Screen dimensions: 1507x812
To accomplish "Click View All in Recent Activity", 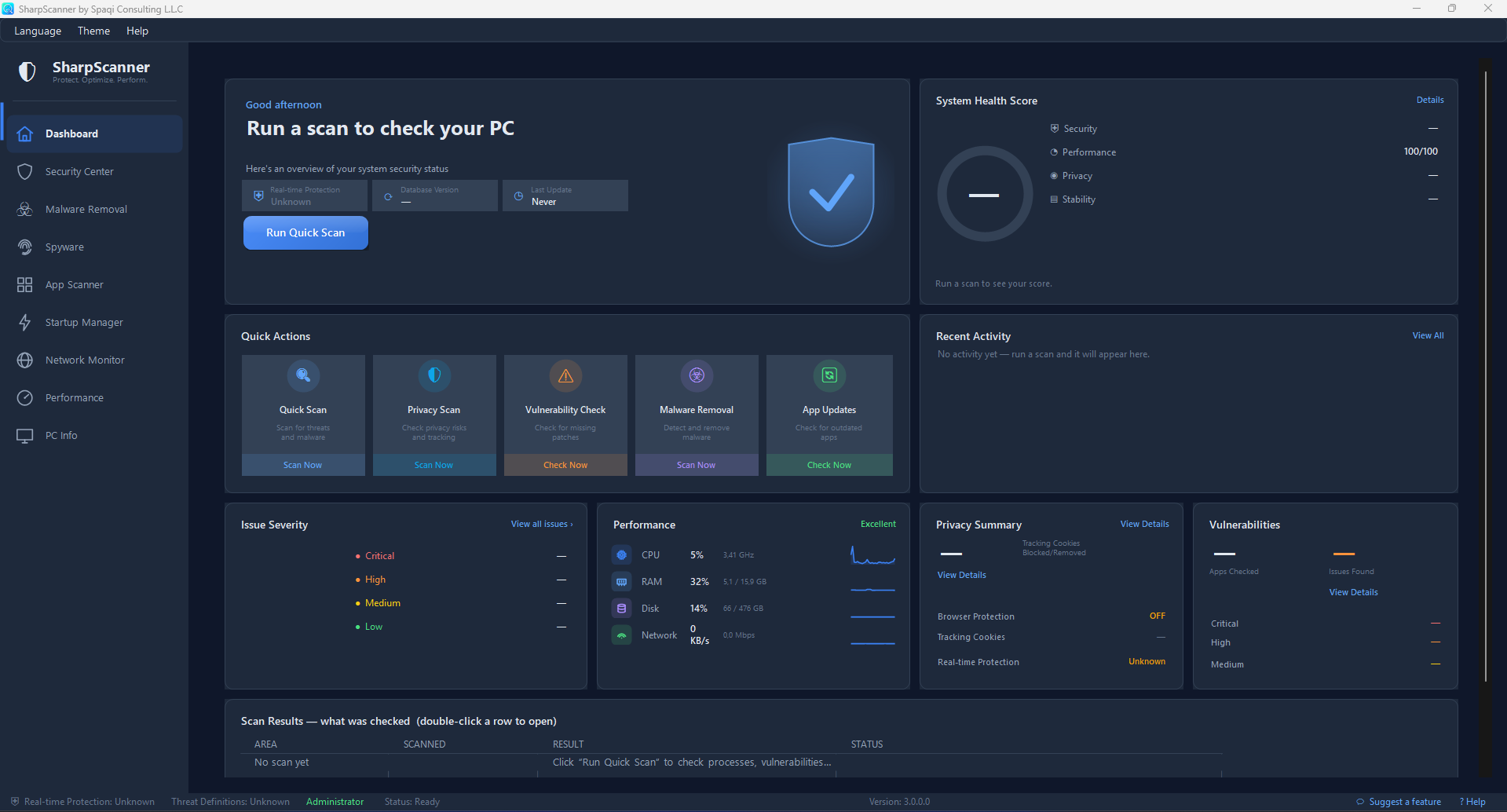I will click(1428, 335).
